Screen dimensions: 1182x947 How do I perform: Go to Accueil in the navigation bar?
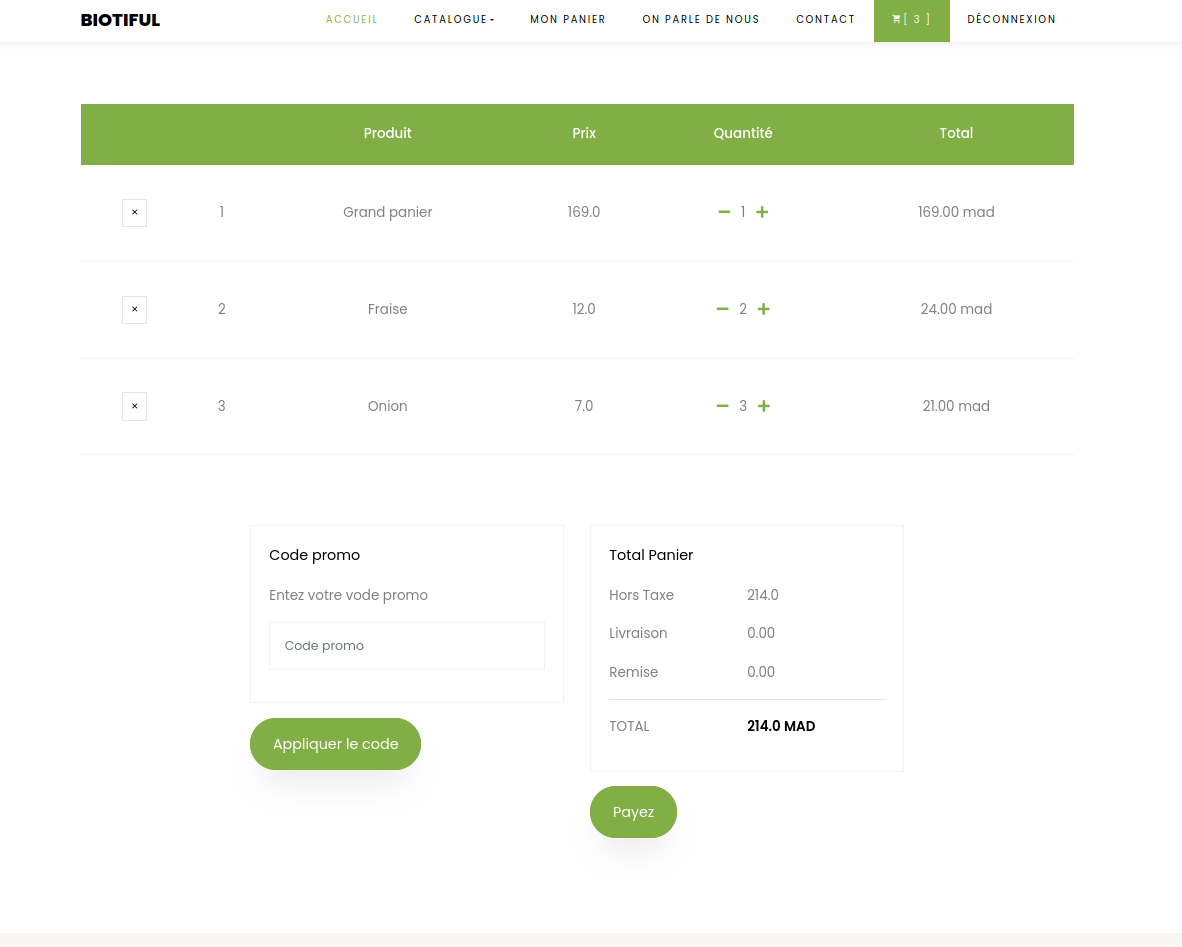(351, 20)
